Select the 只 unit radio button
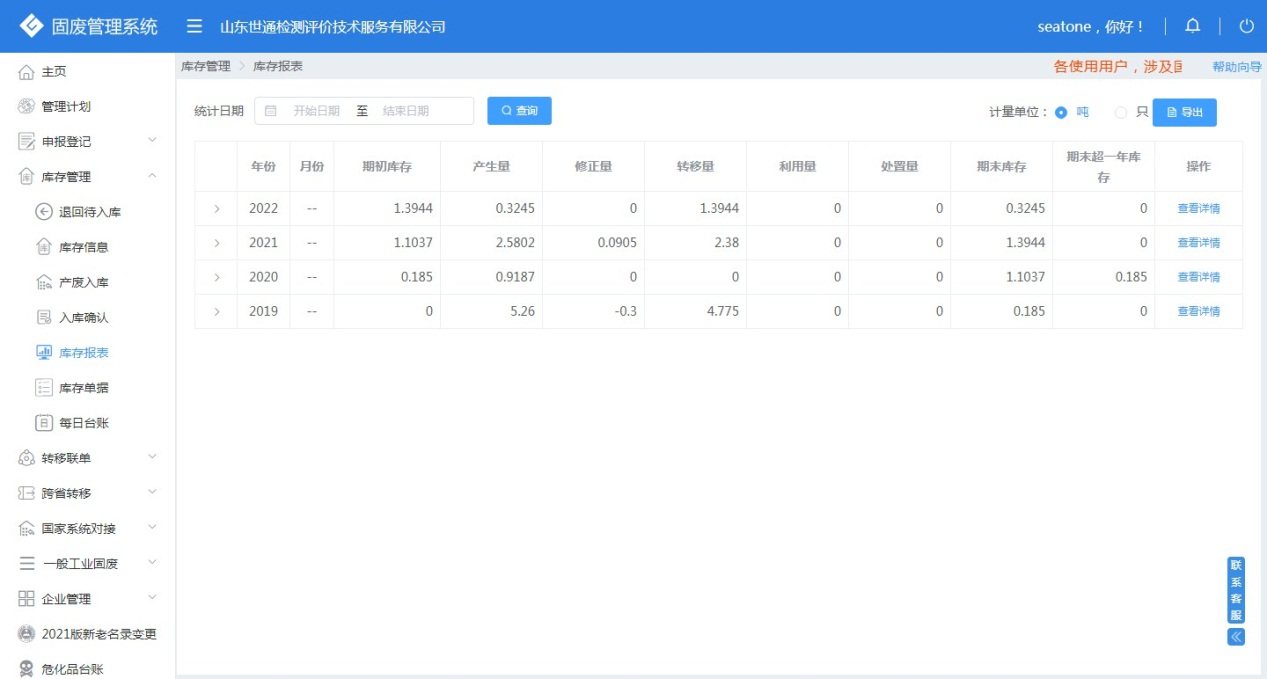The image size is (1267, 679). point(1121,112)
